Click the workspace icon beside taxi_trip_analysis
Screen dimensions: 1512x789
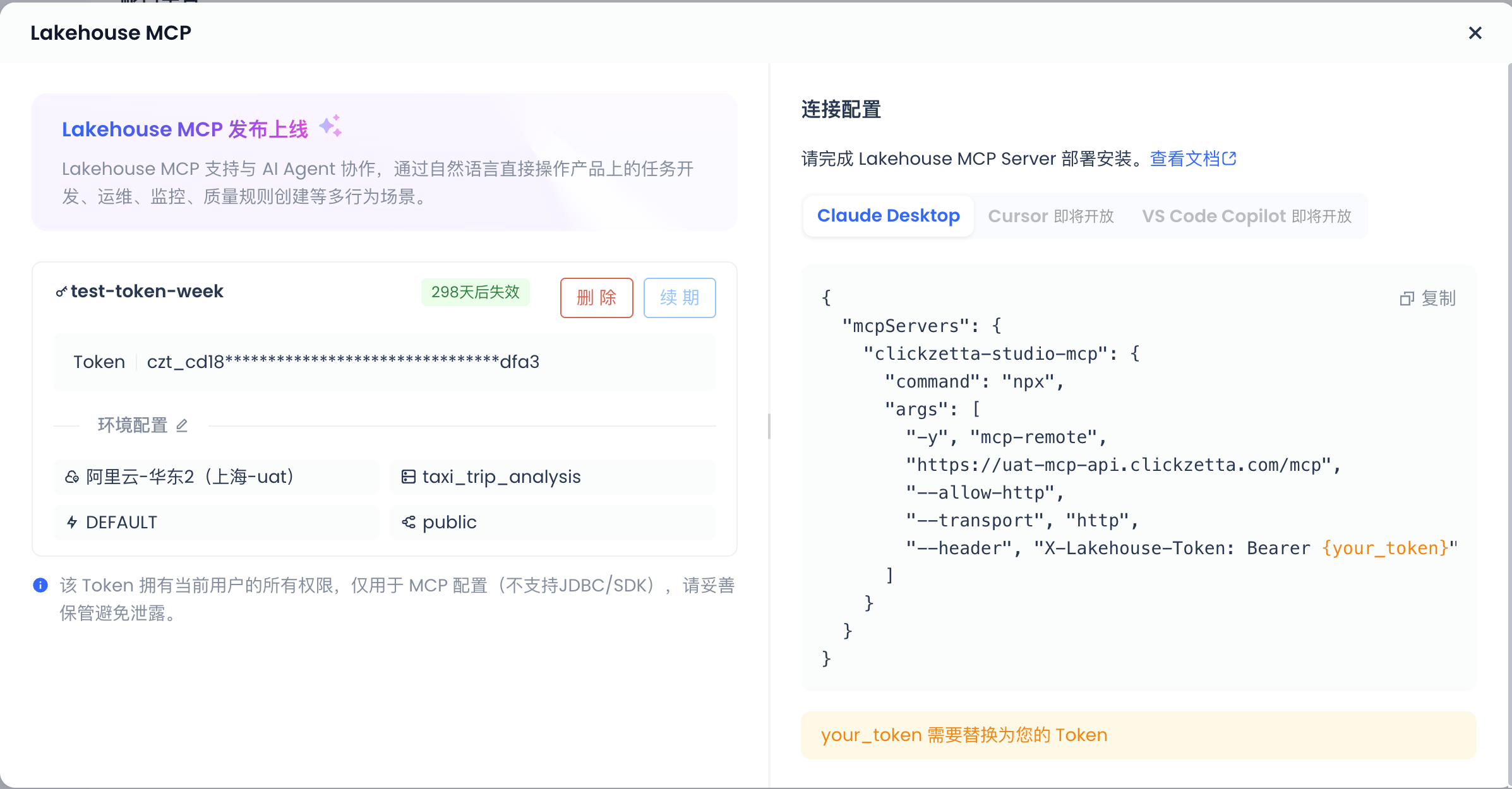409,477
